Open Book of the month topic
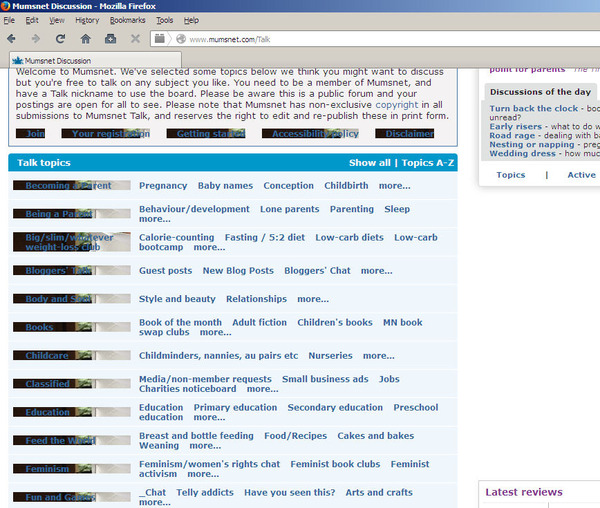The height and width of the screenshot is (508, 600). [x=180, y=322]
